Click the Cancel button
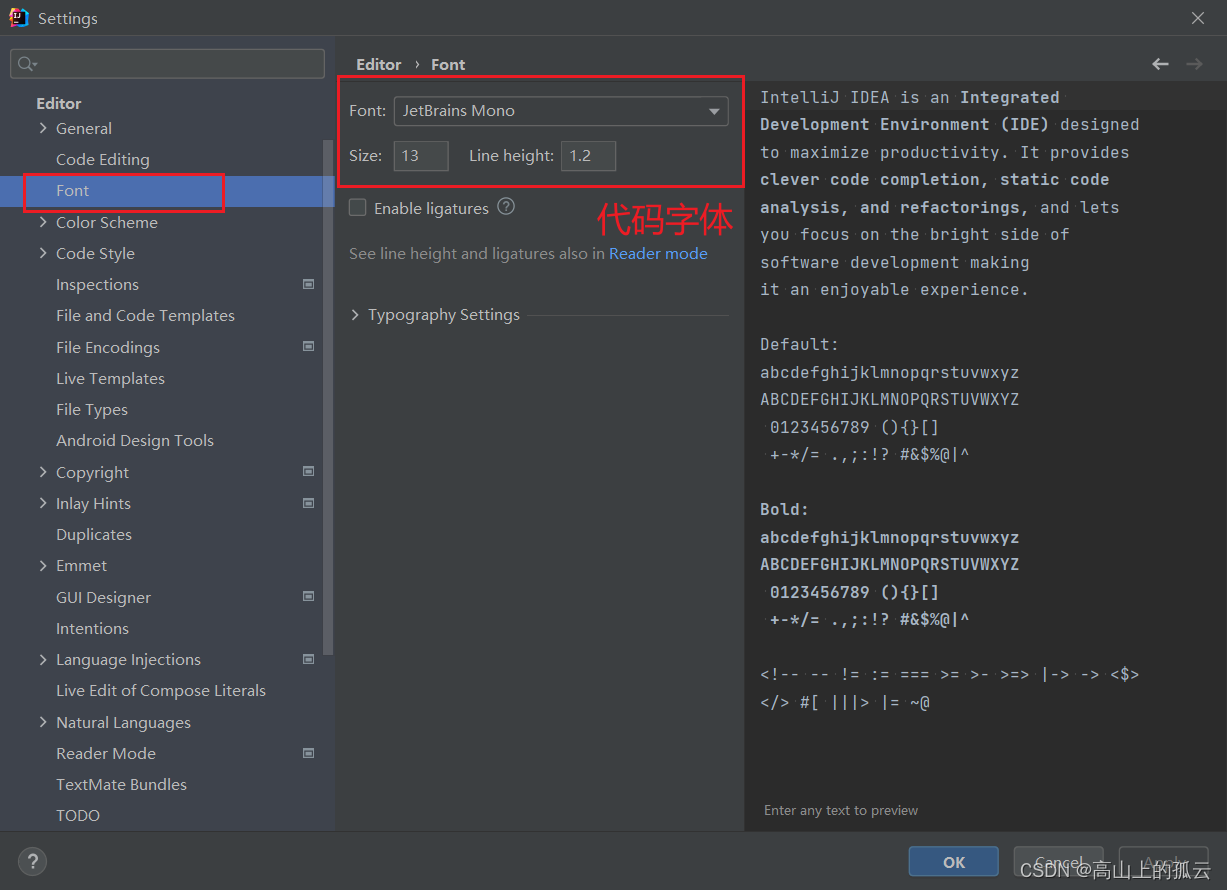Viewport: 1227px width, 890px height. tap(1058, 861)
